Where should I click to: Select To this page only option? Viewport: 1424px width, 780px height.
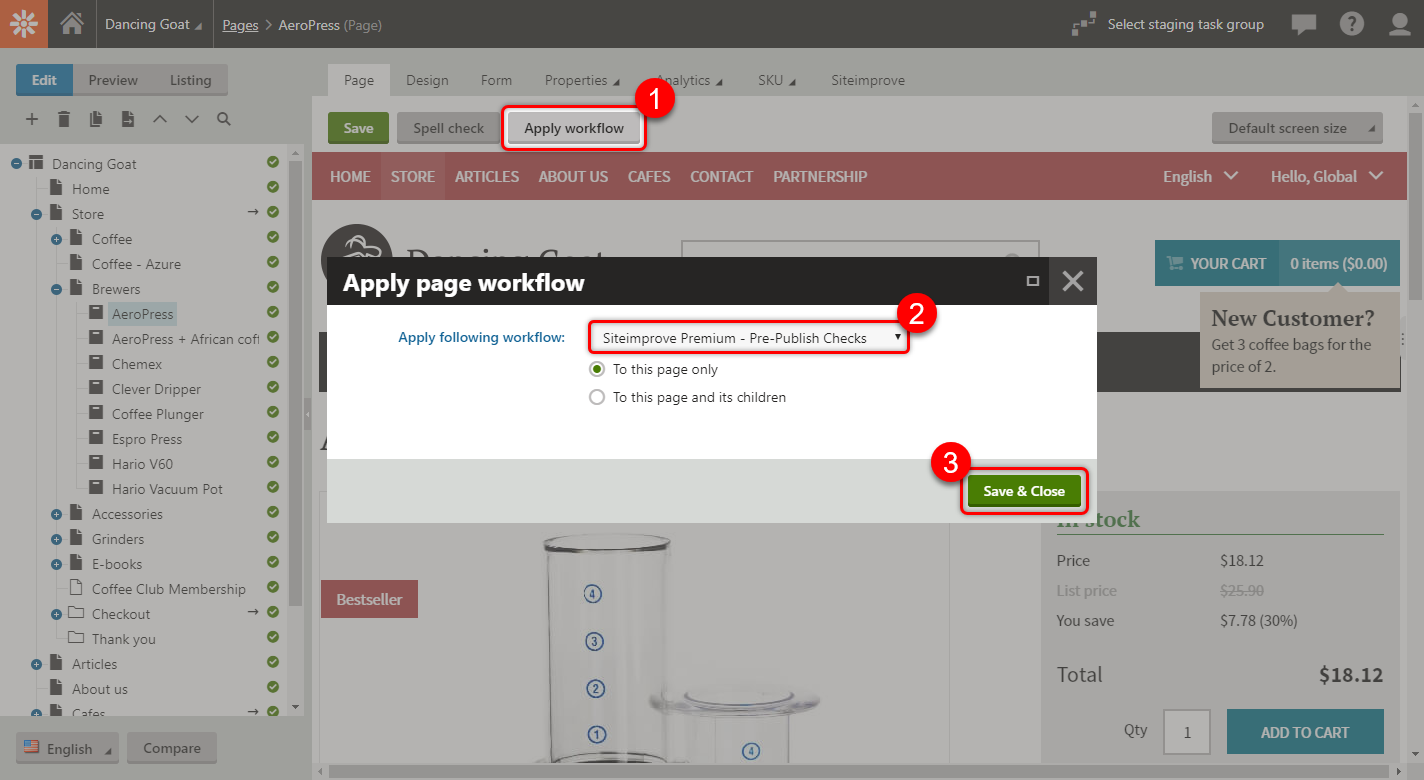point(597,369)
